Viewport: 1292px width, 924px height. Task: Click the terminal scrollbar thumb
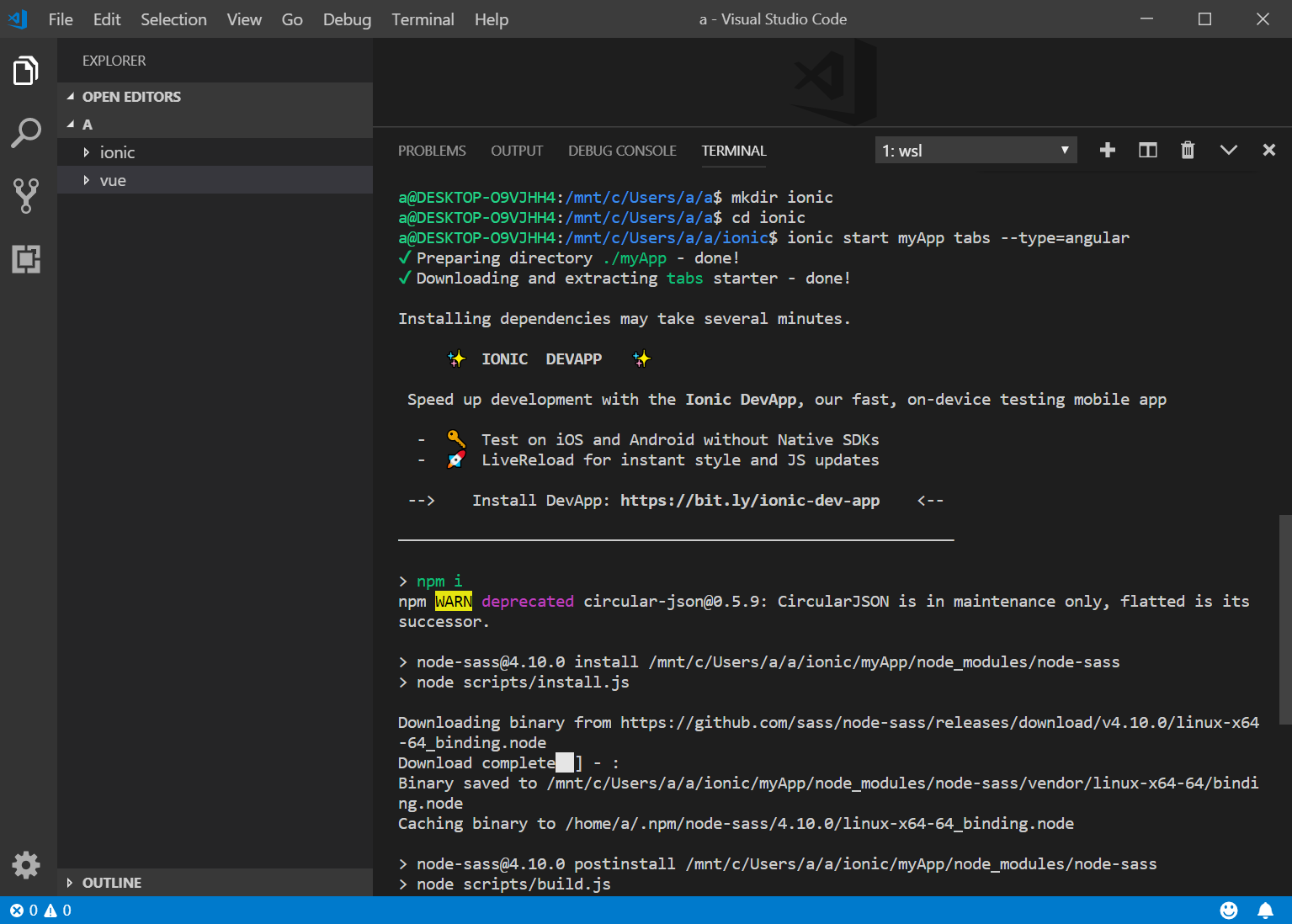coord(1284,619)
